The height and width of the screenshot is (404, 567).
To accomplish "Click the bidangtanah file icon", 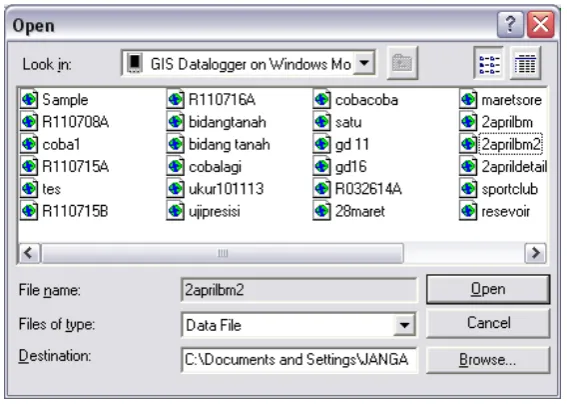I will tap(175, 122).
